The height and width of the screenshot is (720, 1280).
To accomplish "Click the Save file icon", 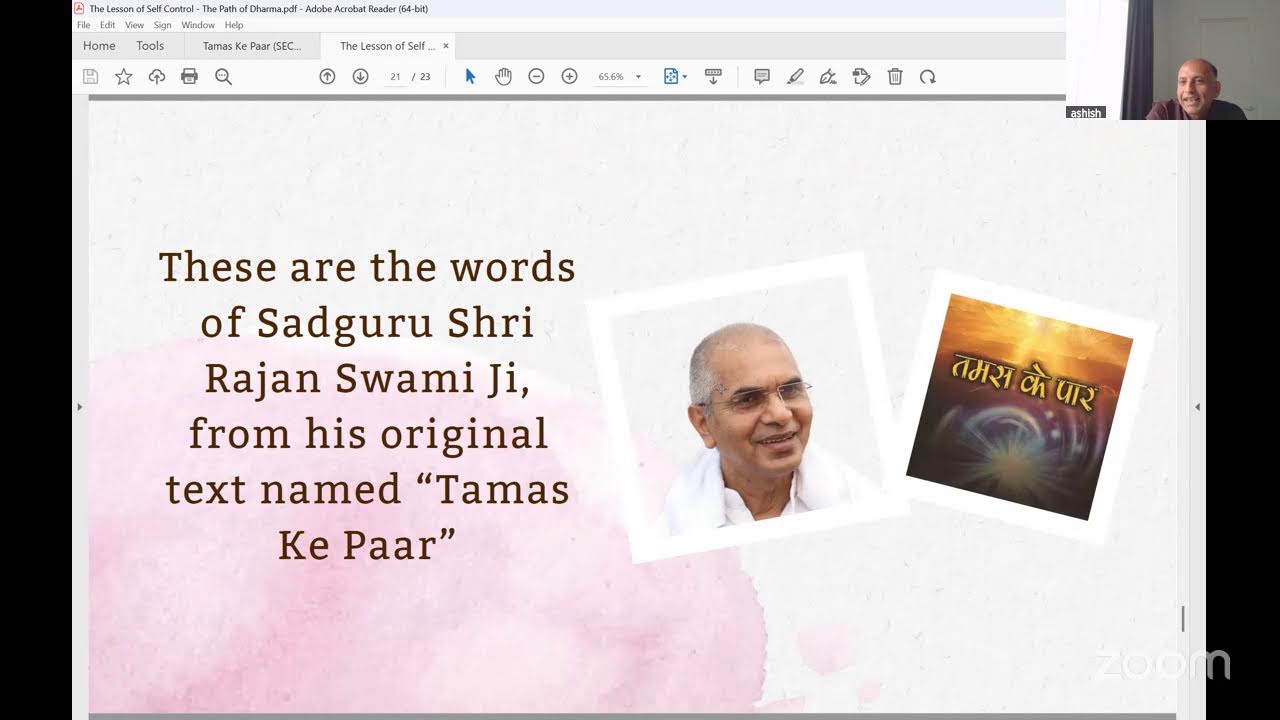I will (90, 76).
